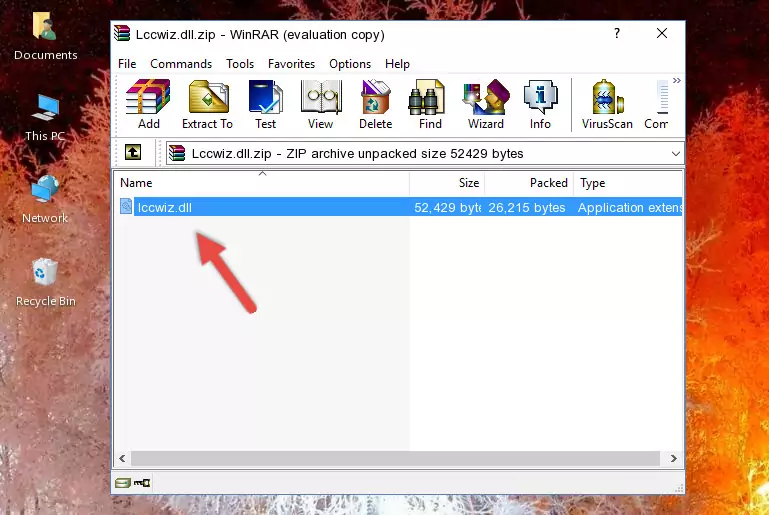The width and height of the screenshot is (769, 515).
Task: Click the drive icon in status bar
Action: click(123, 483)
